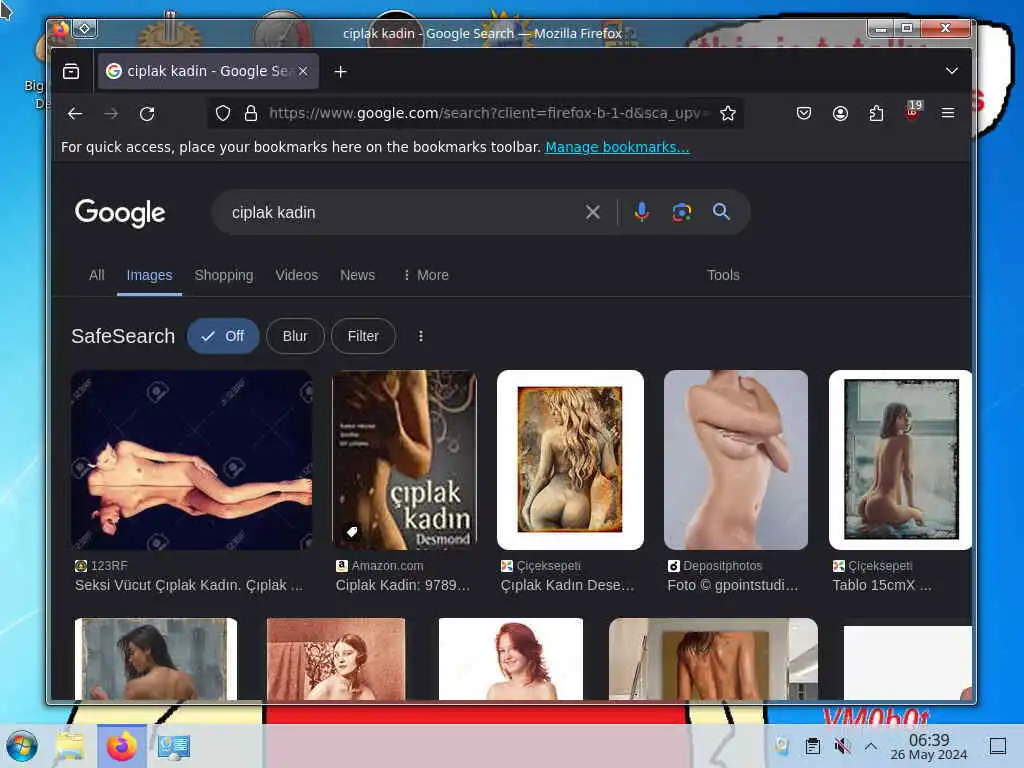Open the ad blocker extension showing 19
The width and height of the screenshot is (1024, 768).
click(913, 111)
